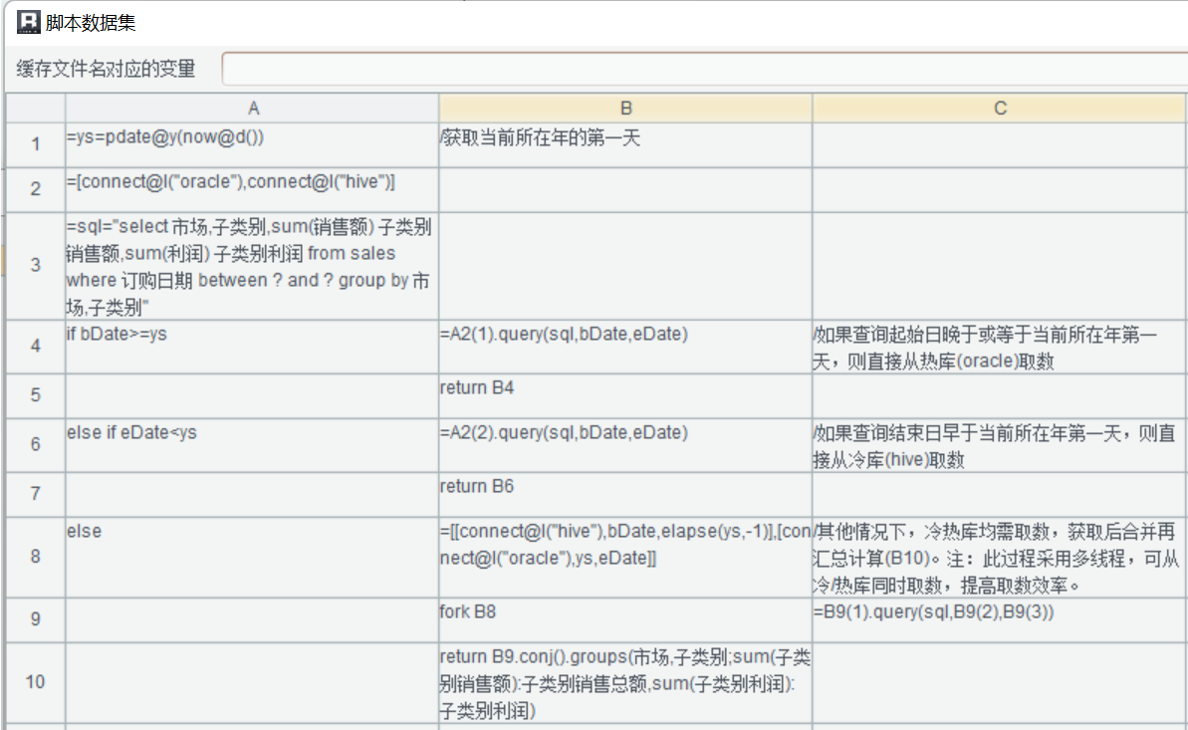
Task: Select row header 2
Action: click(36, 190)
